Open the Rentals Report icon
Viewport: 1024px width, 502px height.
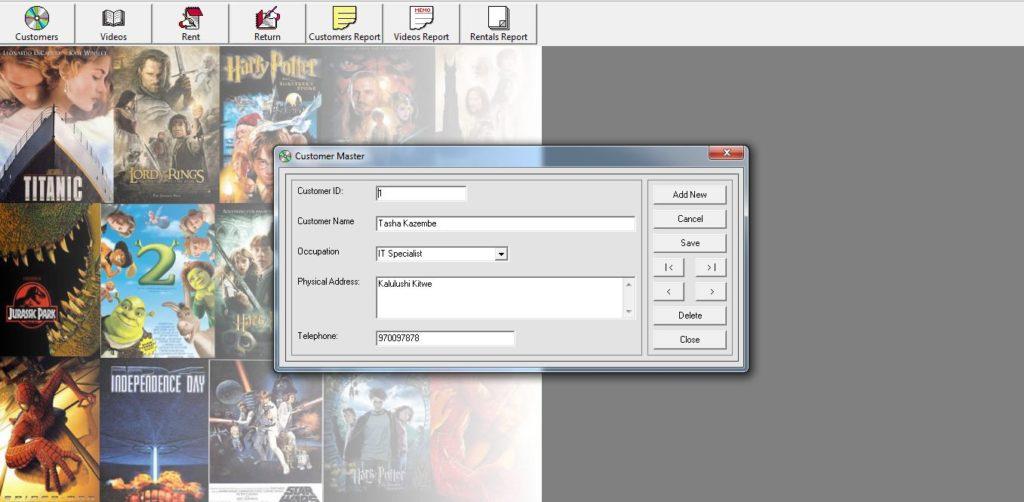pos(498,24)
